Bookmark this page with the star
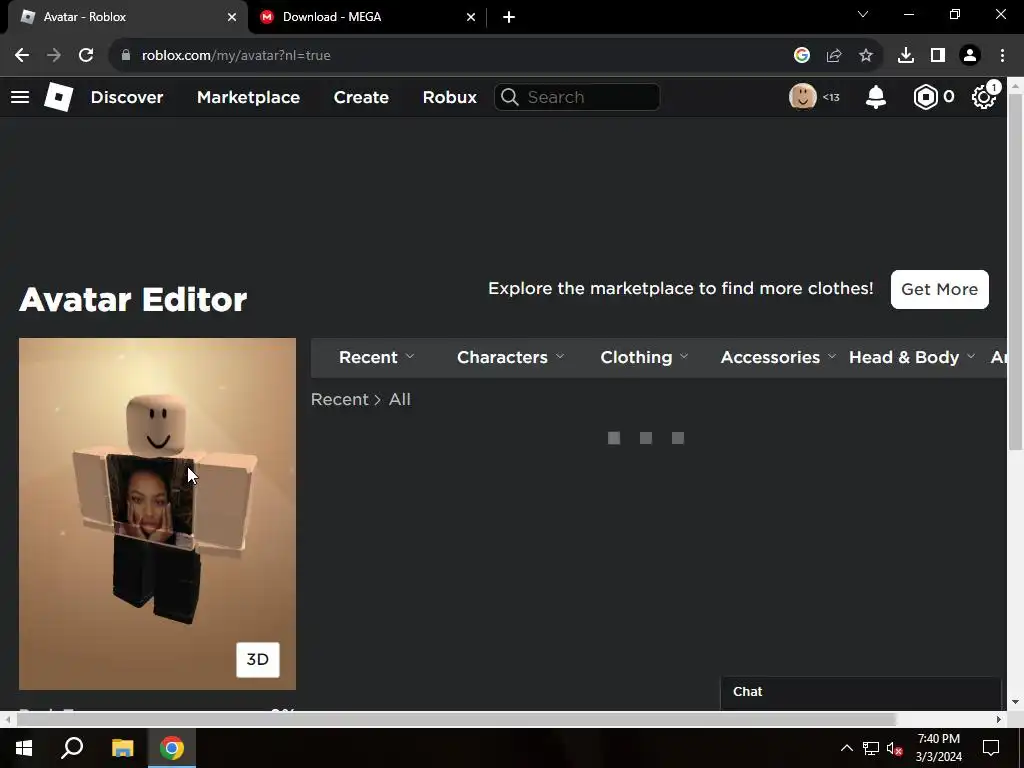Screen dimensions: 1024x768 866,56
